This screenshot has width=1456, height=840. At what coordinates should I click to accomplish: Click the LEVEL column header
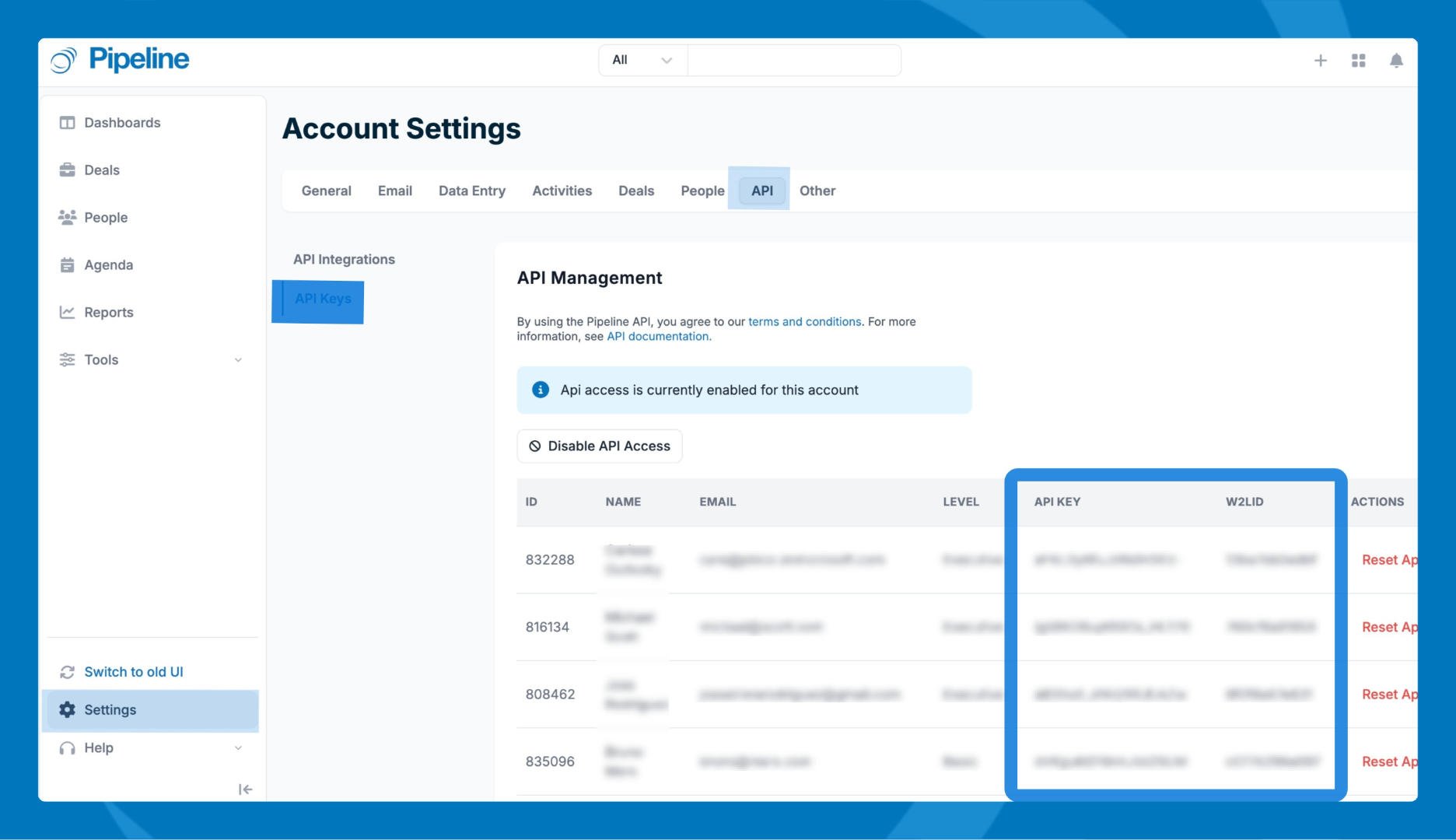[x=961, y=502]
